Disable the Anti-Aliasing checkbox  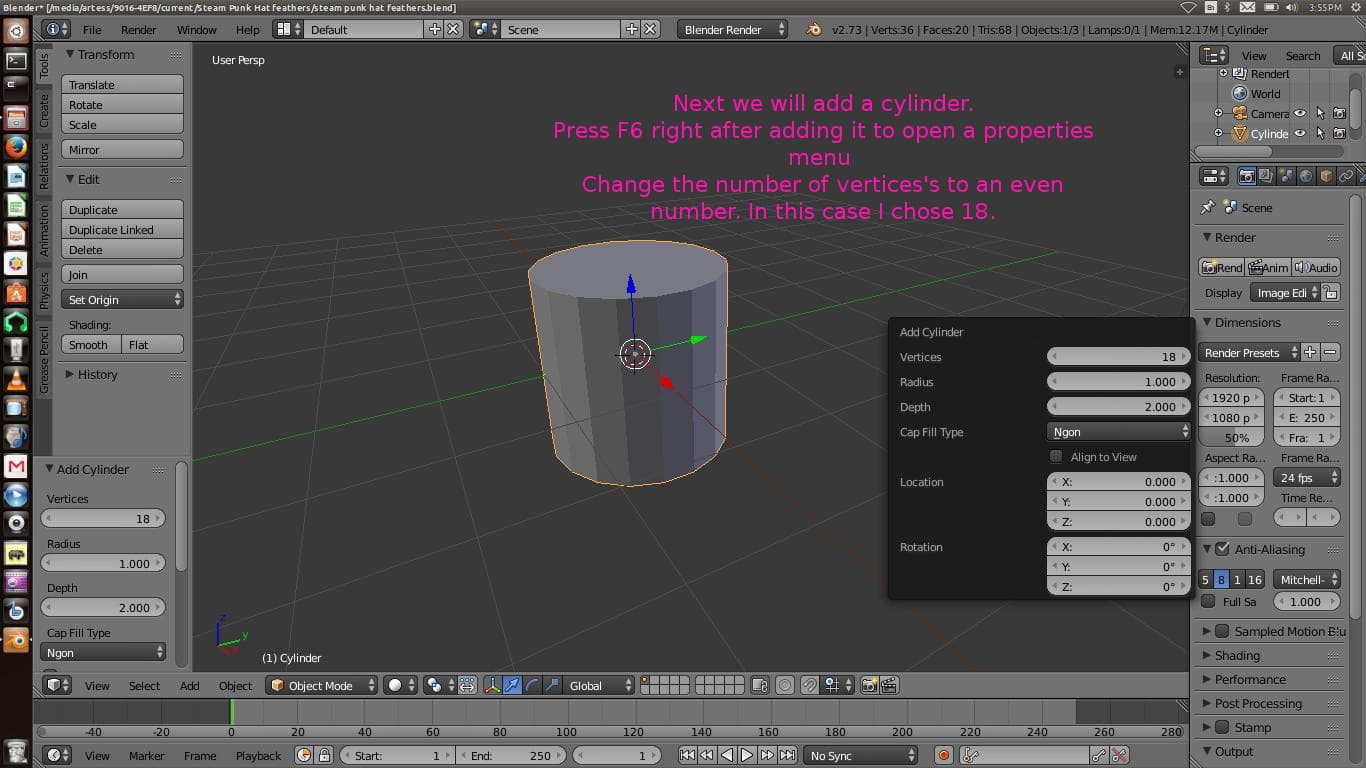coord(1224,549)
